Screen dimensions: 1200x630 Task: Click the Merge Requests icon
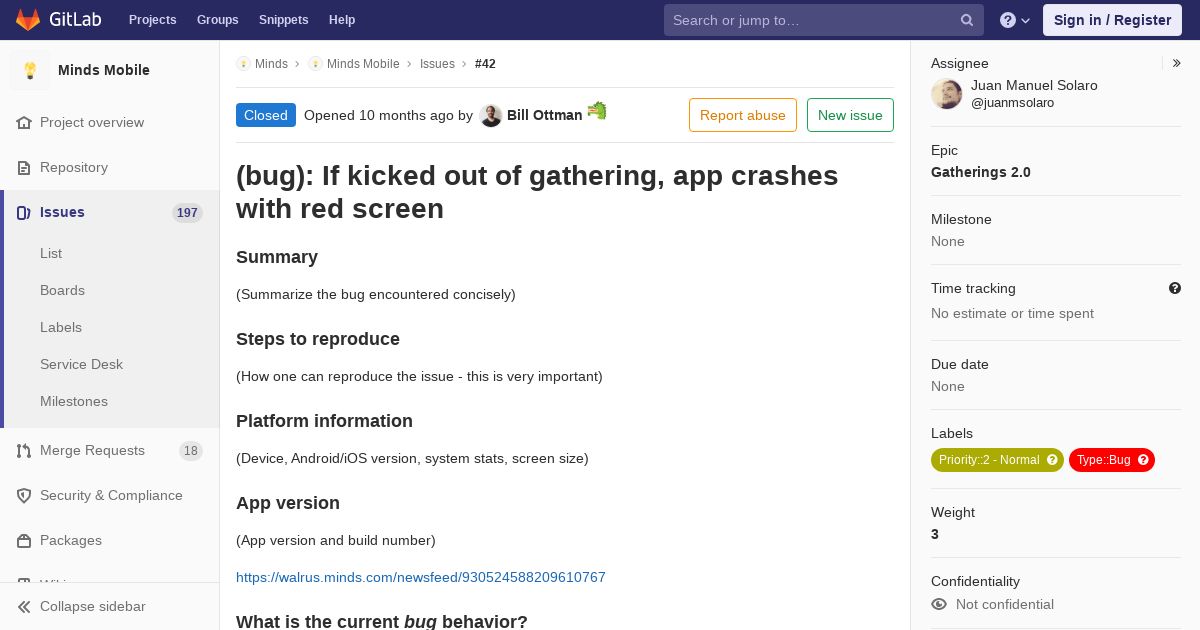tap(24, 451)
